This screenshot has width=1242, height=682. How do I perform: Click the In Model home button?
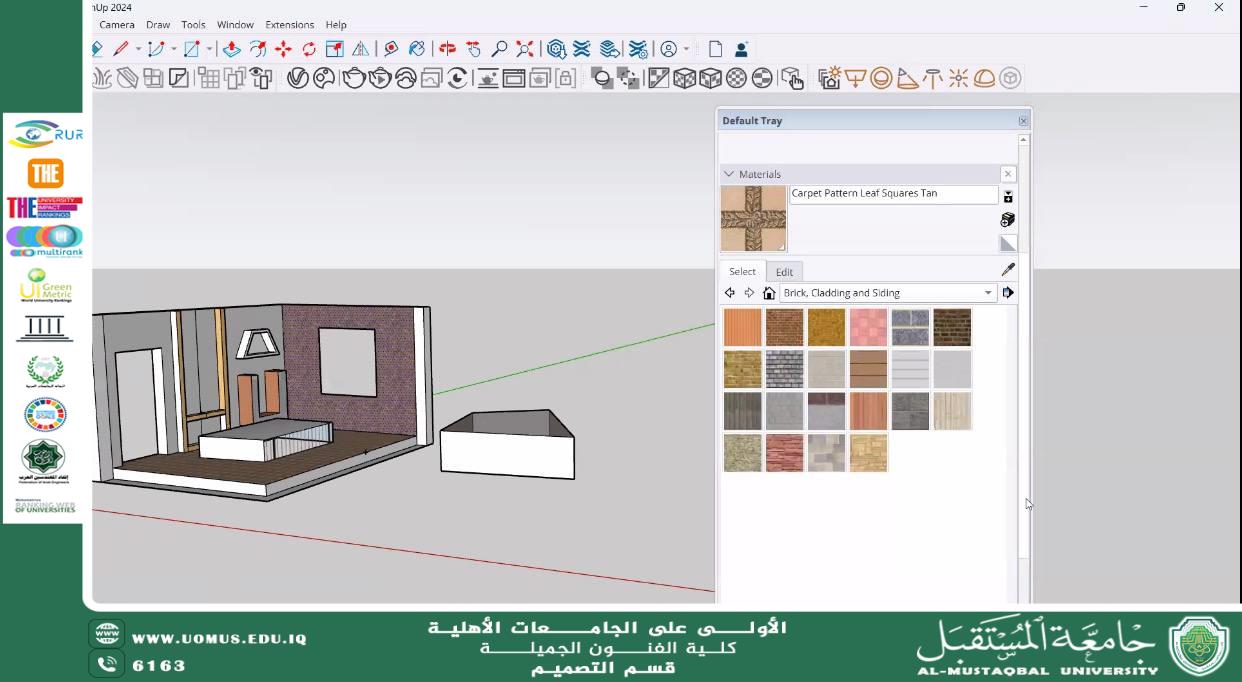coord(768,292)
